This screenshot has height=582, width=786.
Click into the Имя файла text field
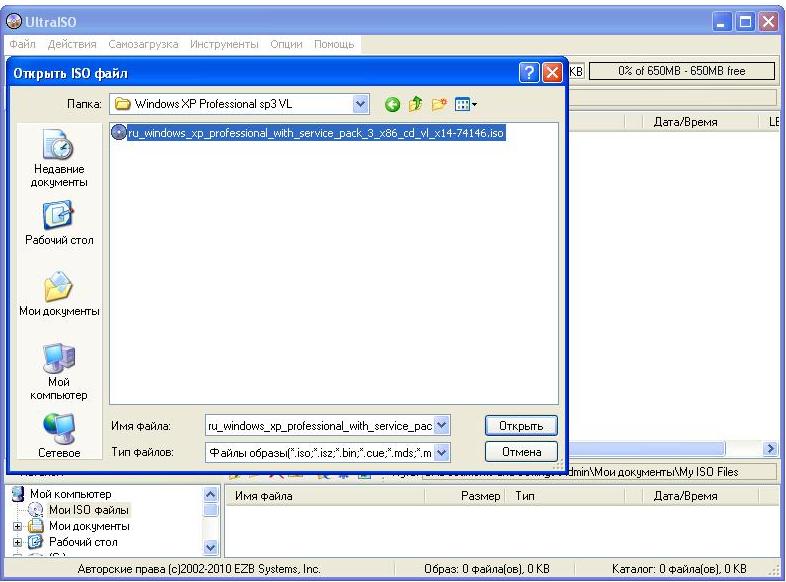[320, 426]
